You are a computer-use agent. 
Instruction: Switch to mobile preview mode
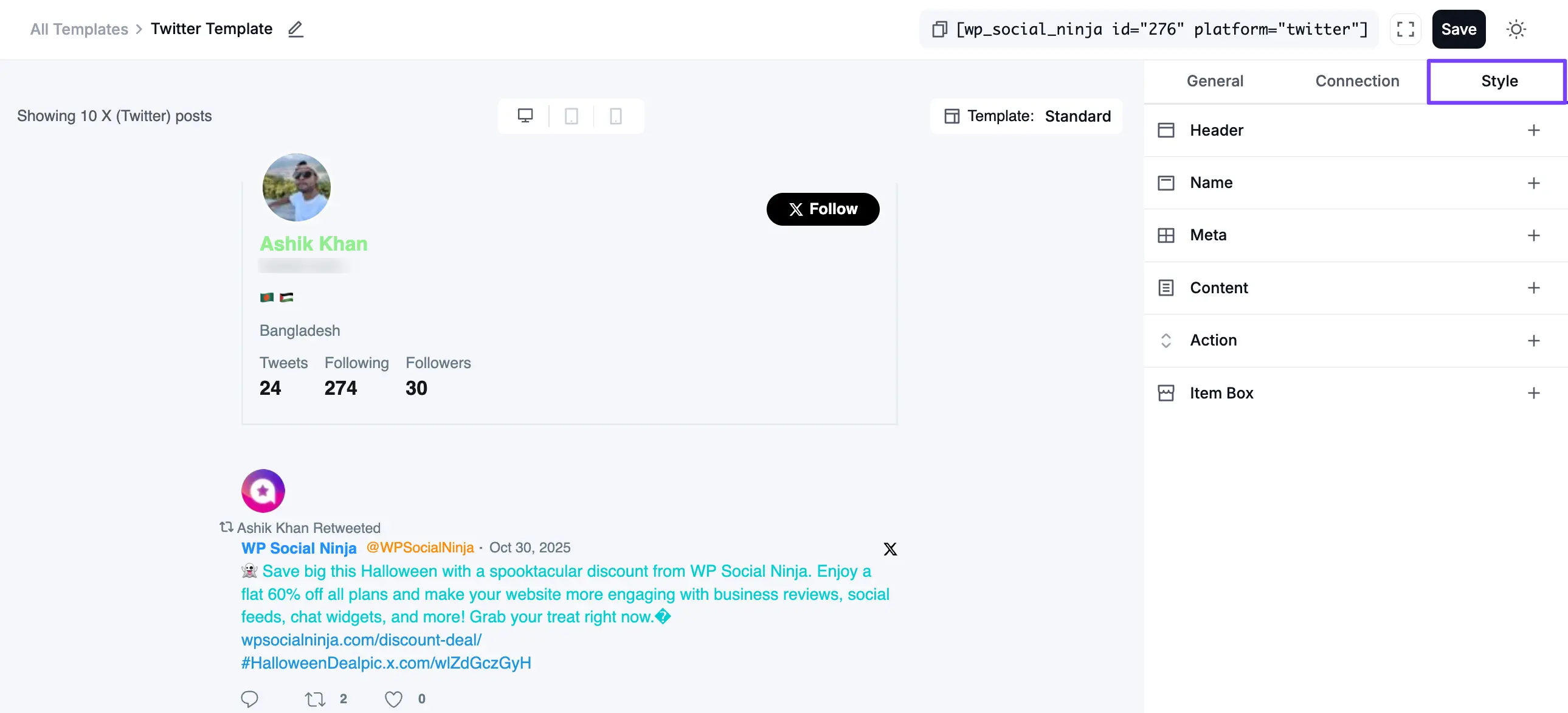(x=615, y=116)
